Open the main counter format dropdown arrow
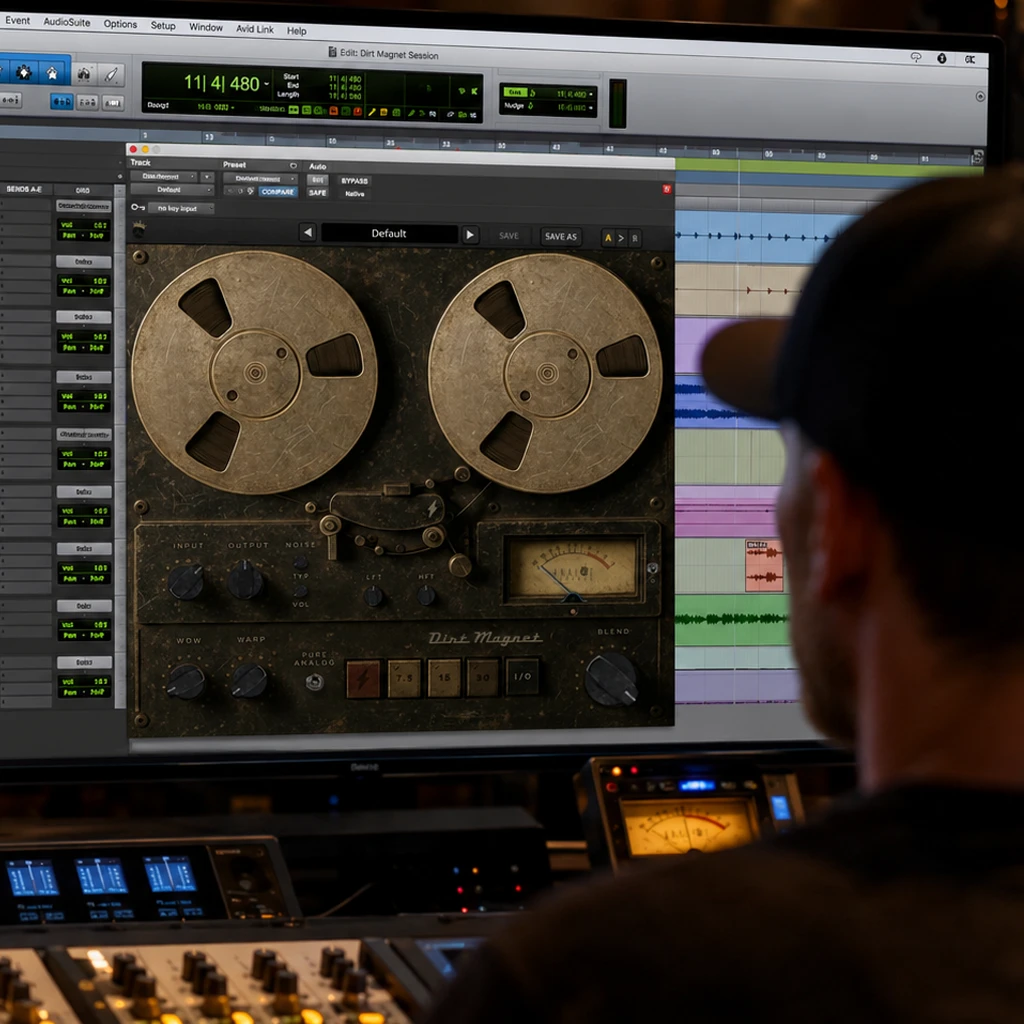Viewport: 1024px width, 1024px height. click(266, 84)
